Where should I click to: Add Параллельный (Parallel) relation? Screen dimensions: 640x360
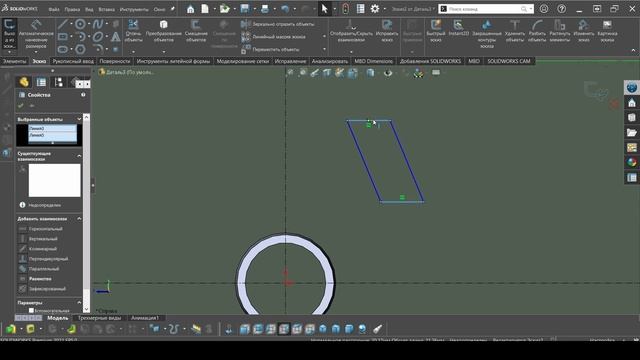tap(39, 269)
